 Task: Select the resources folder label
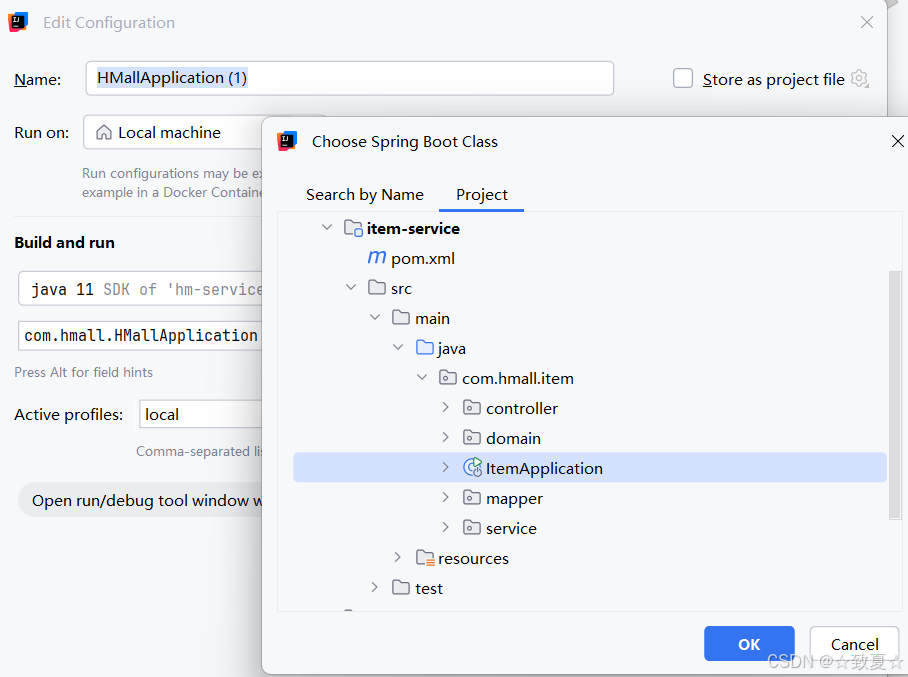[473, 558]
